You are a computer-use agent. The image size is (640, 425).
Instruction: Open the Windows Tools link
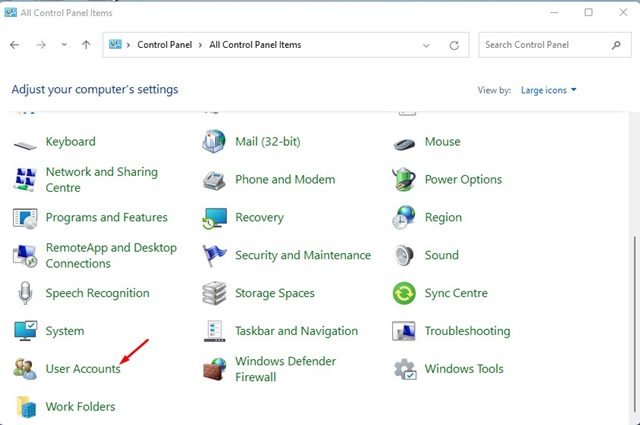[464, 369]
